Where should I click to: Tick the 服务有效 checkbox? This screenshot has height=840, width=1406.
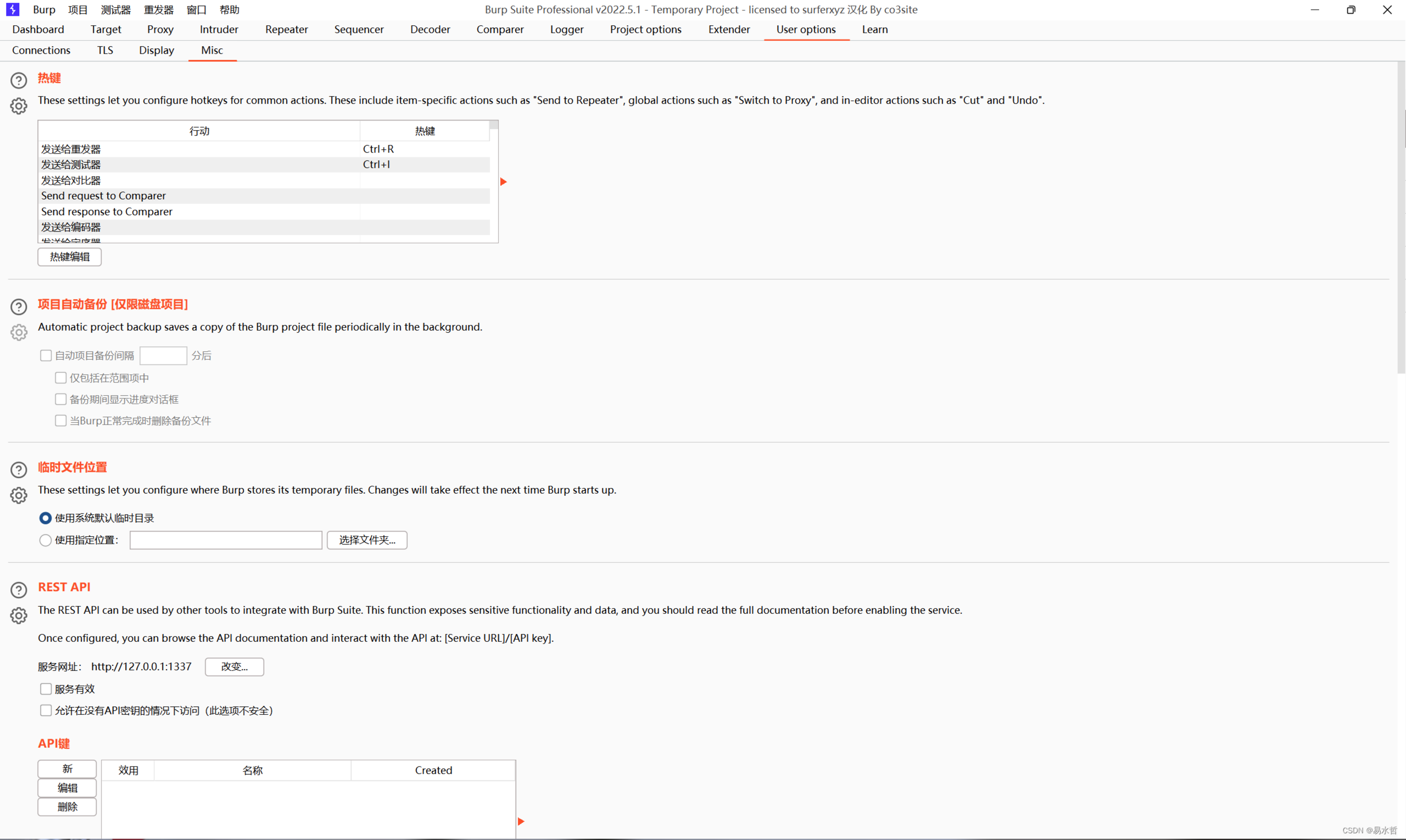[x=46, y=689]
